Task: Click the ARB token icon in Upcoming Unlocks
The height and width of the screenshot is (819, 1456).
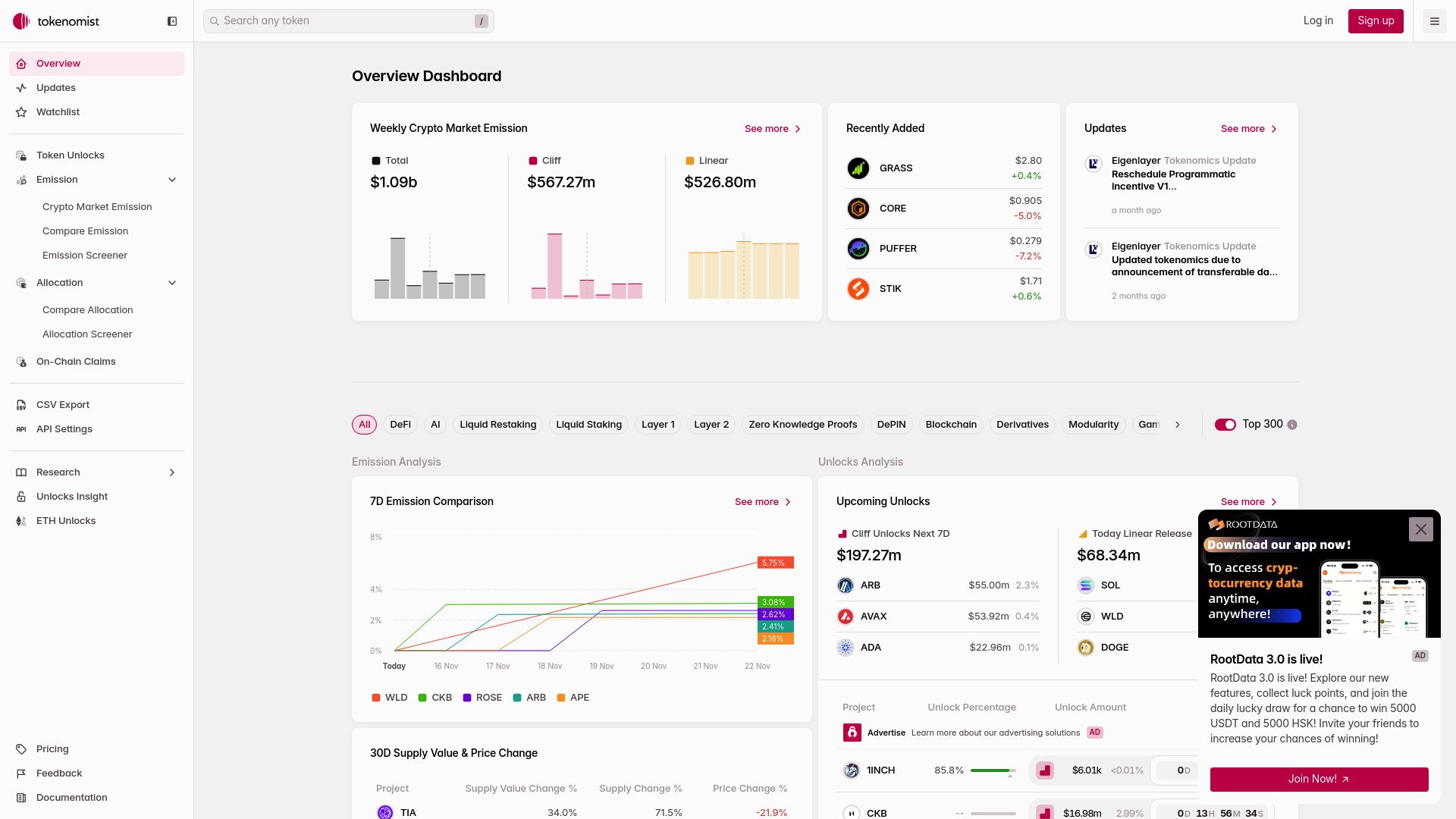Action: 846,585
